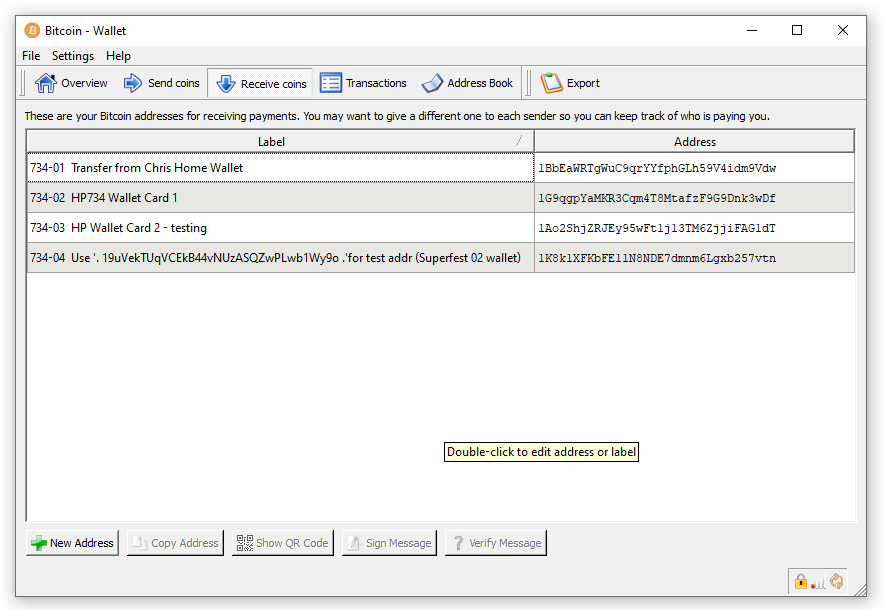
Task: Click the Sign Message button
Action: tap(389, 543)
